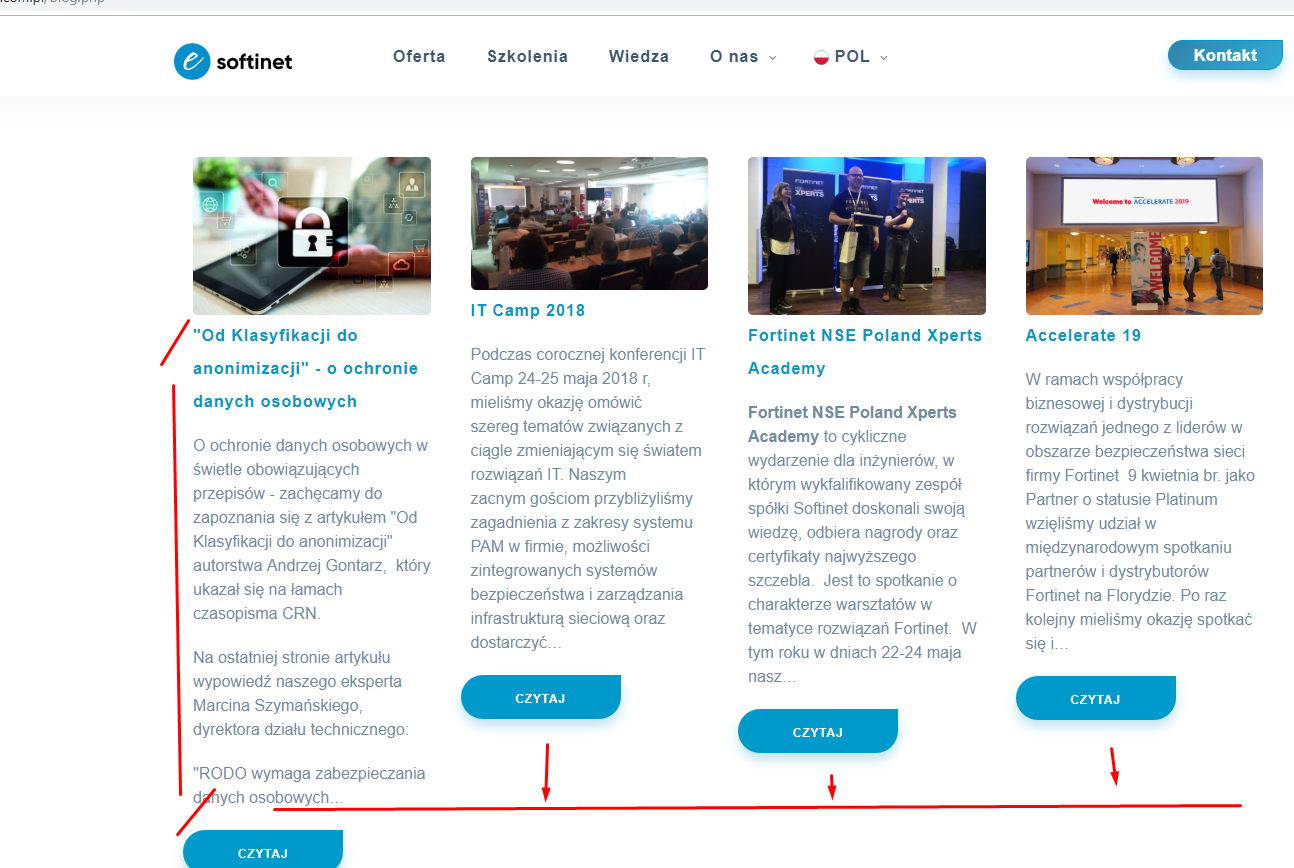Open Fortinet NSE Poland Xperts Academy title
This screenshot has height=868, width=1294.
coord(865,351)
